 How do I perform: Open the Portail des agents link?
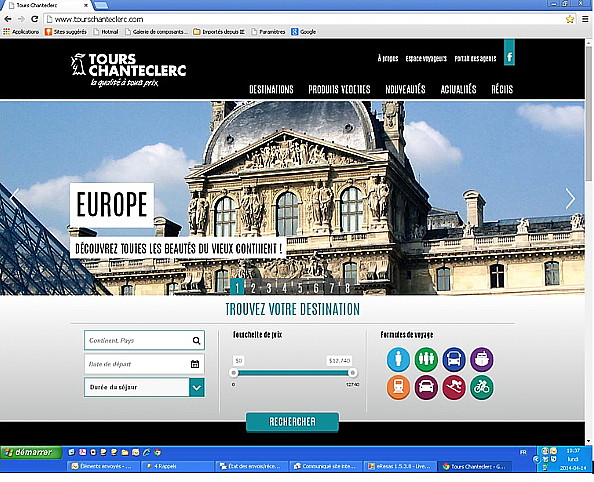(x=475, y=58)
